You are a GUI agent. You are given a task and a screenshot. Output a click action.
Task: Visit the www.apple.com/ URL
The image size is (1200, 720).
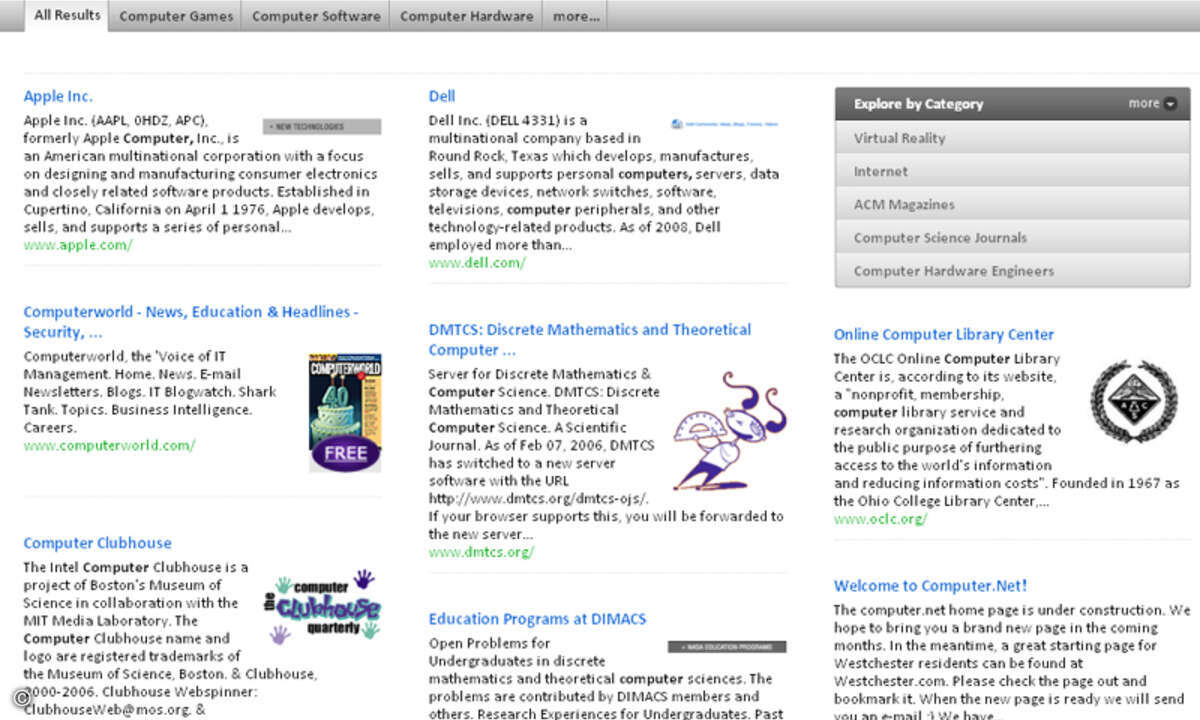coord(78,245)
